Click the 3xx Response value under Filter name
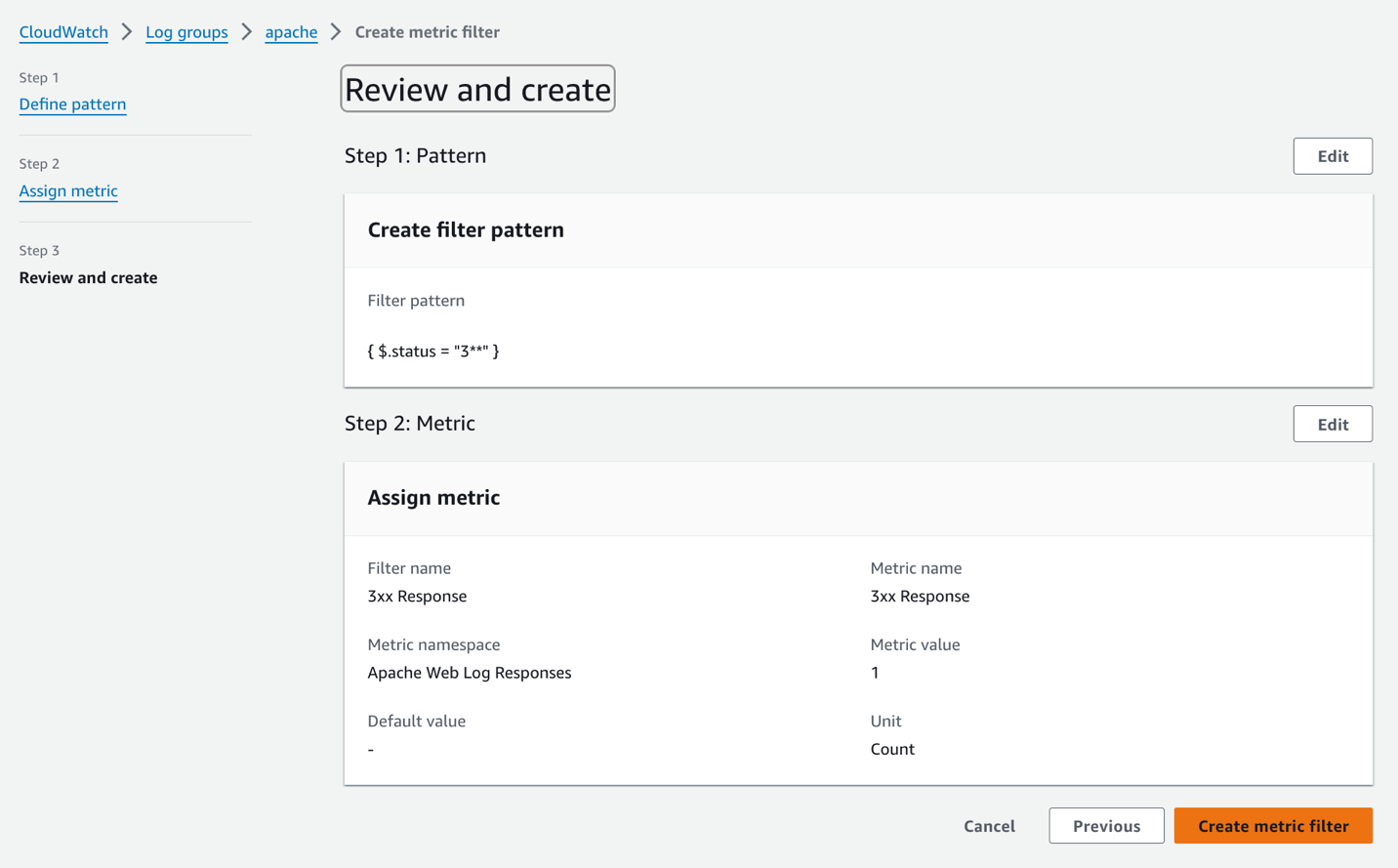Image resolution: width=1398 pixels, height=868 pixels. pyautogui.click(x=417, y=597)
